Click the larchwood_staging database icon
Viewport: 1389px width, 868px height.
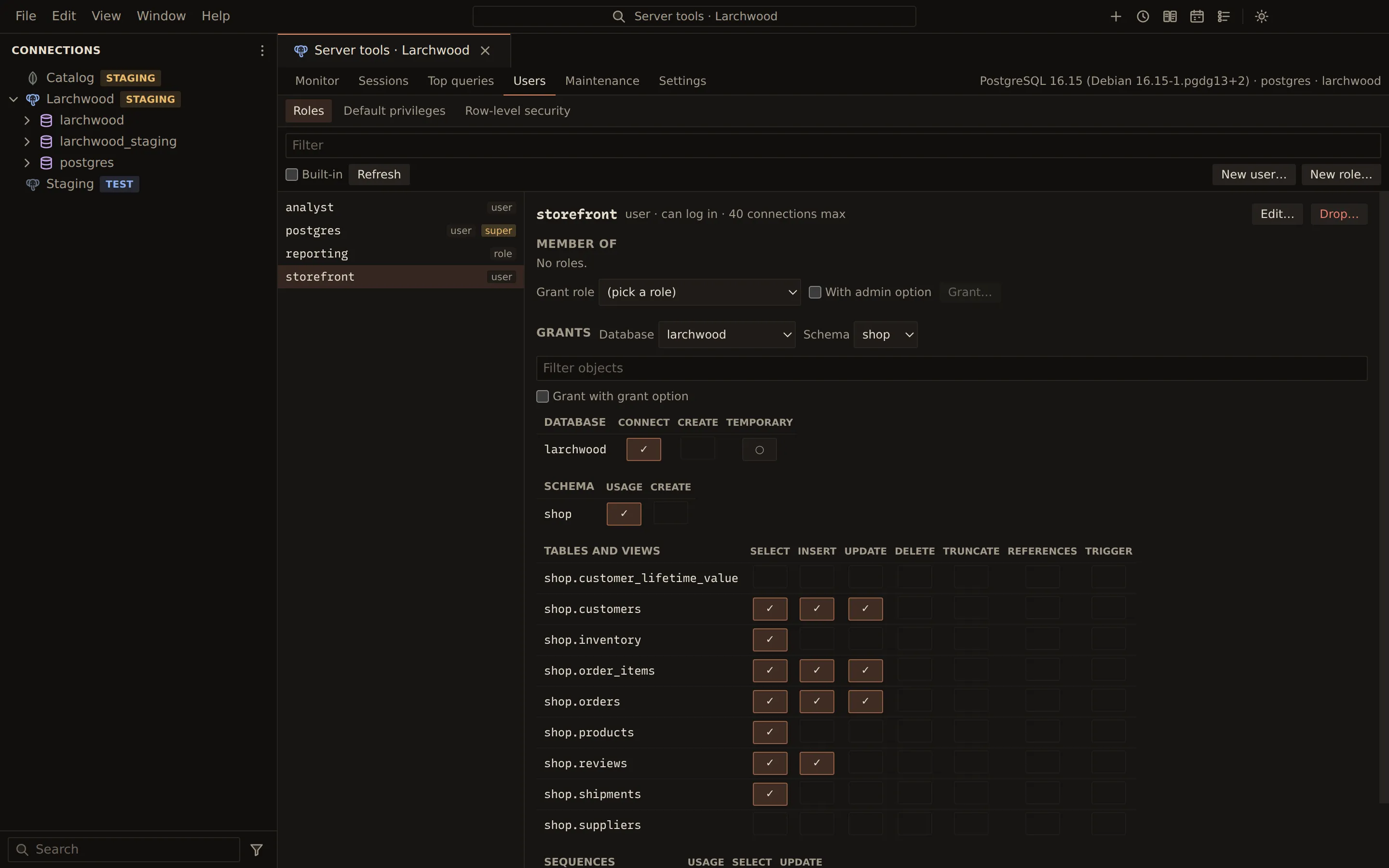pyautogui.click(x=46, y=141)
